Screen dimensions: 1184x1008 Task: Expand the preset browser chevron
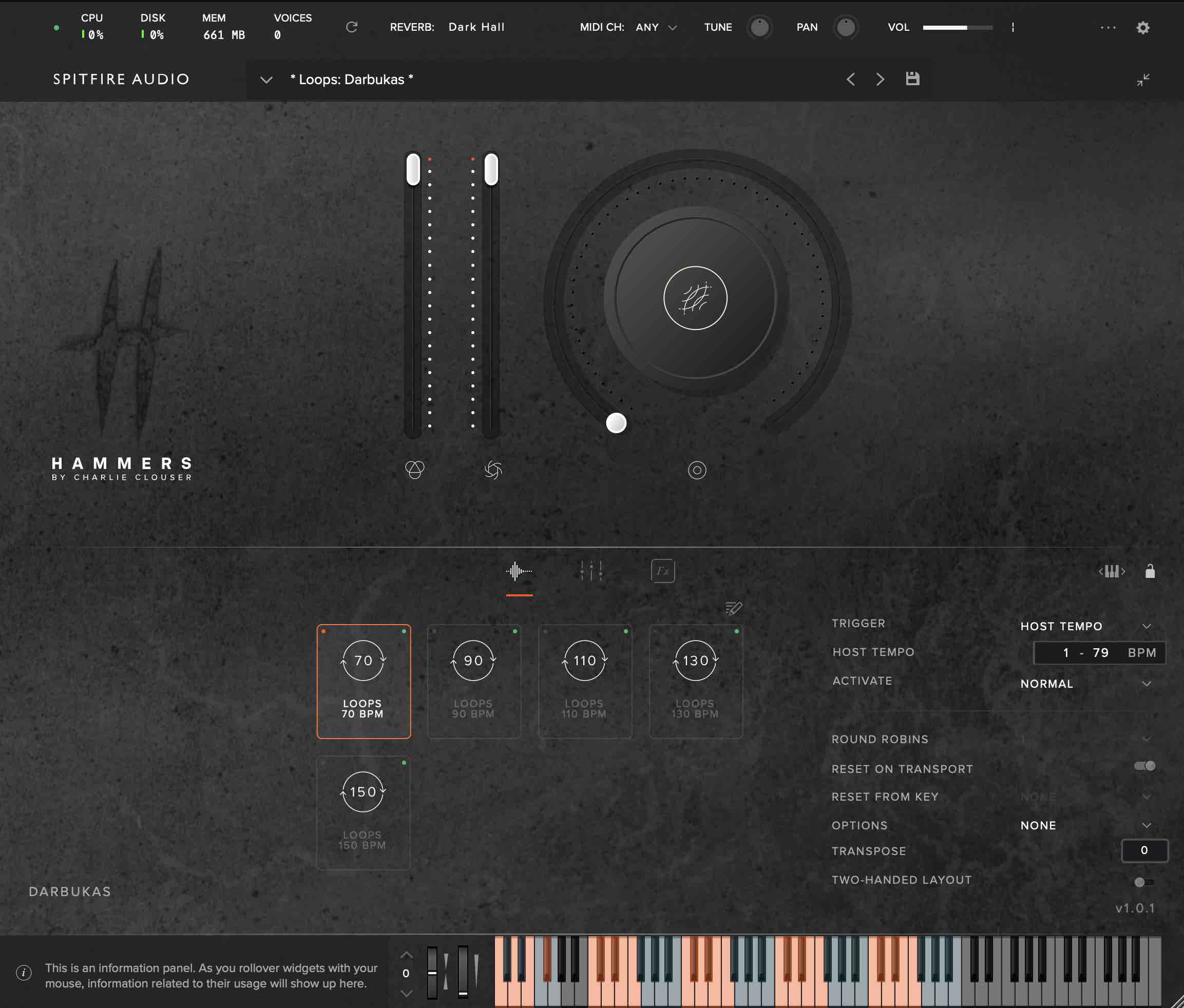pos(266,80)
